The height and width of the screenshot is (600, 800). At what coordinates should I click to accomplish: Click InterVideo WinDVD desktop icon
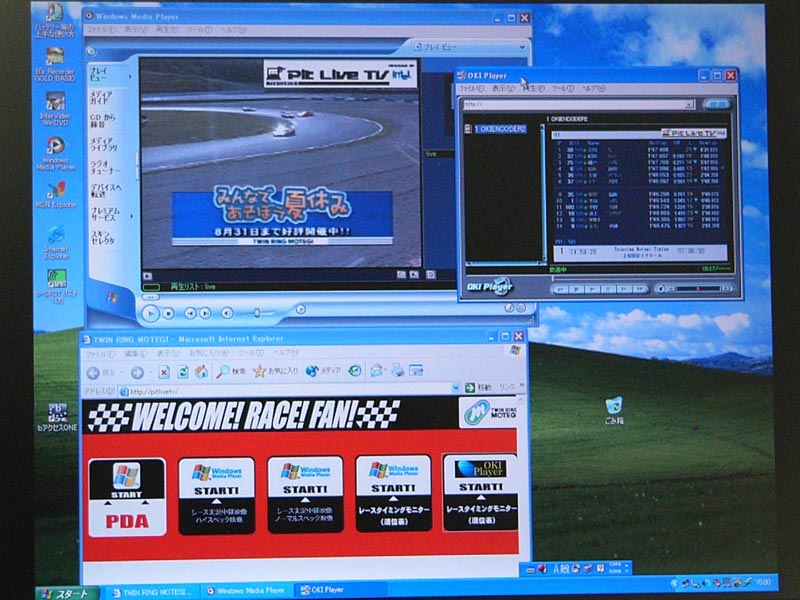coord(56,109)
